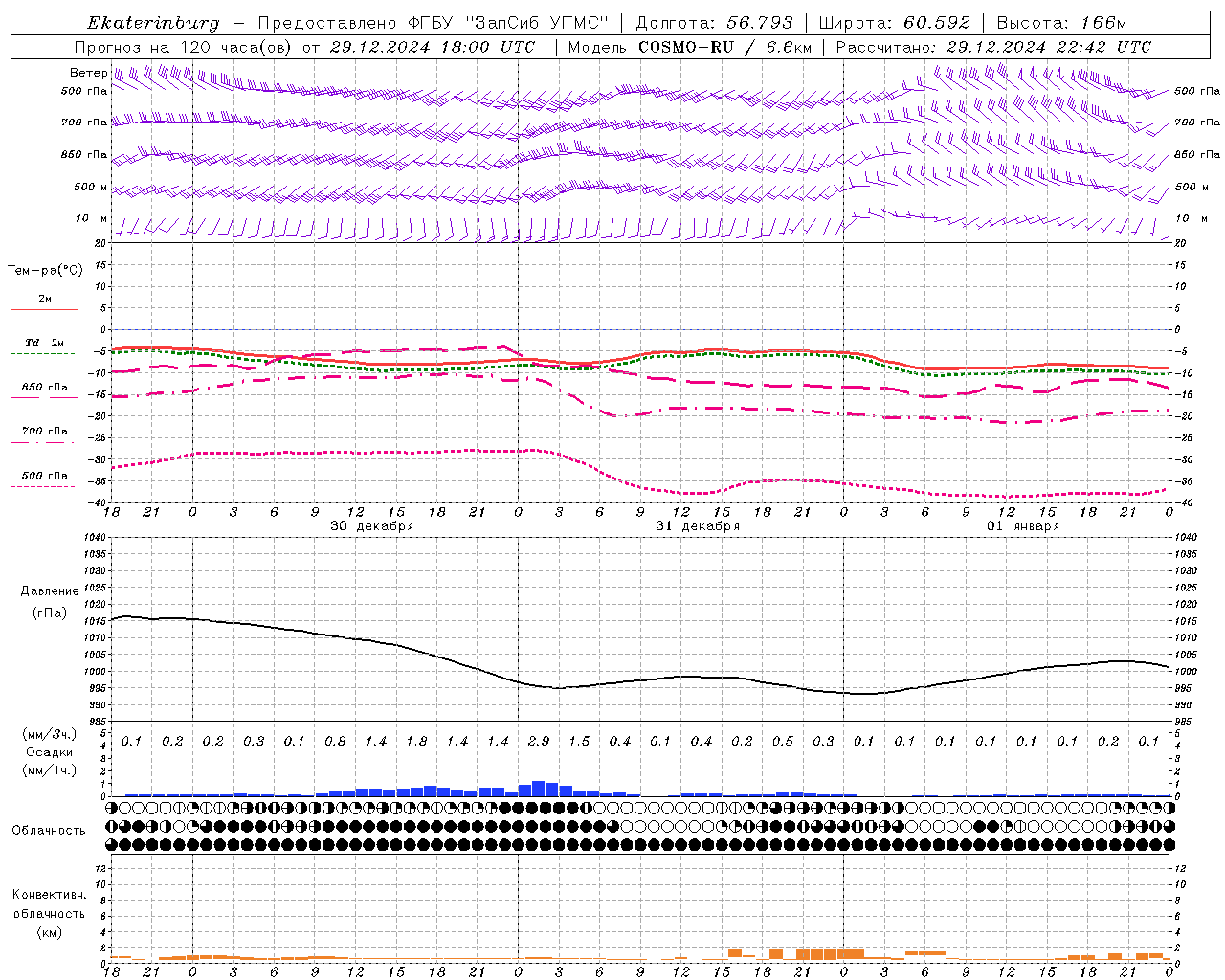Click the Ekaterinburg station title
The image size is (1225, 980).
click(x=153, y=23)
